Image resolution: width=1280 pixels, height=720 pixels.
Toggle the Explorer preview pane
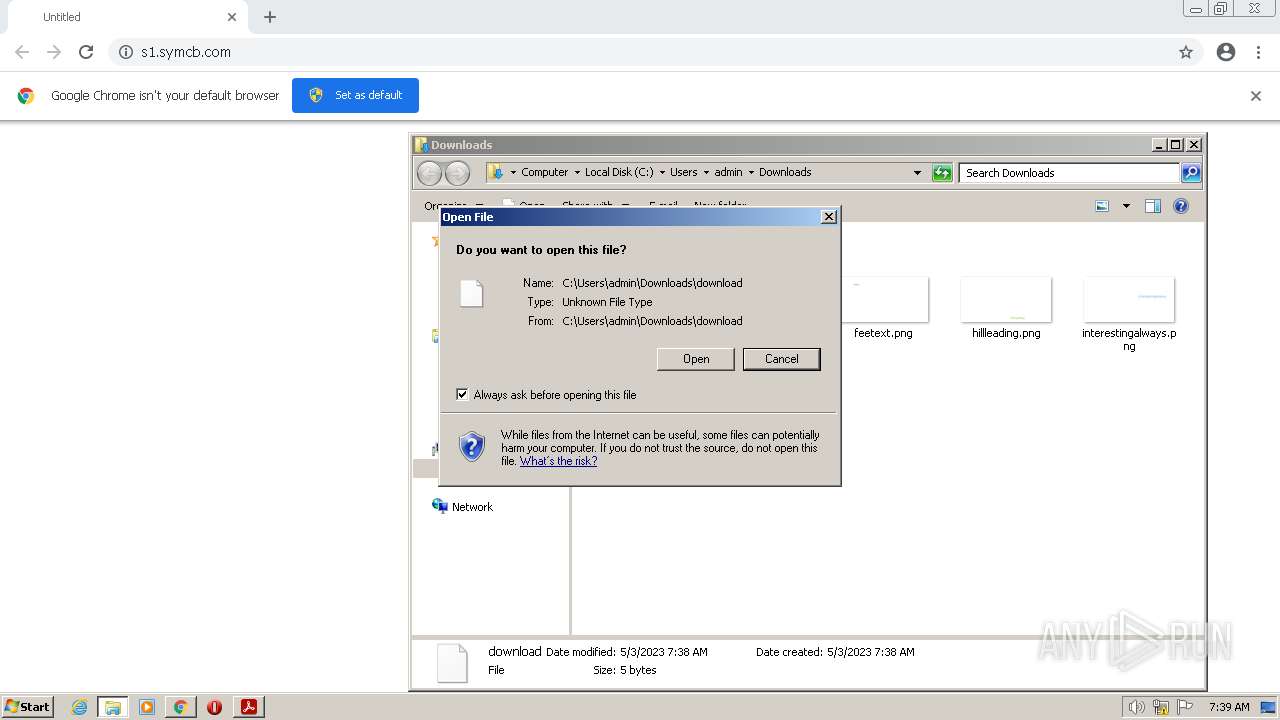coord(1153,206)
